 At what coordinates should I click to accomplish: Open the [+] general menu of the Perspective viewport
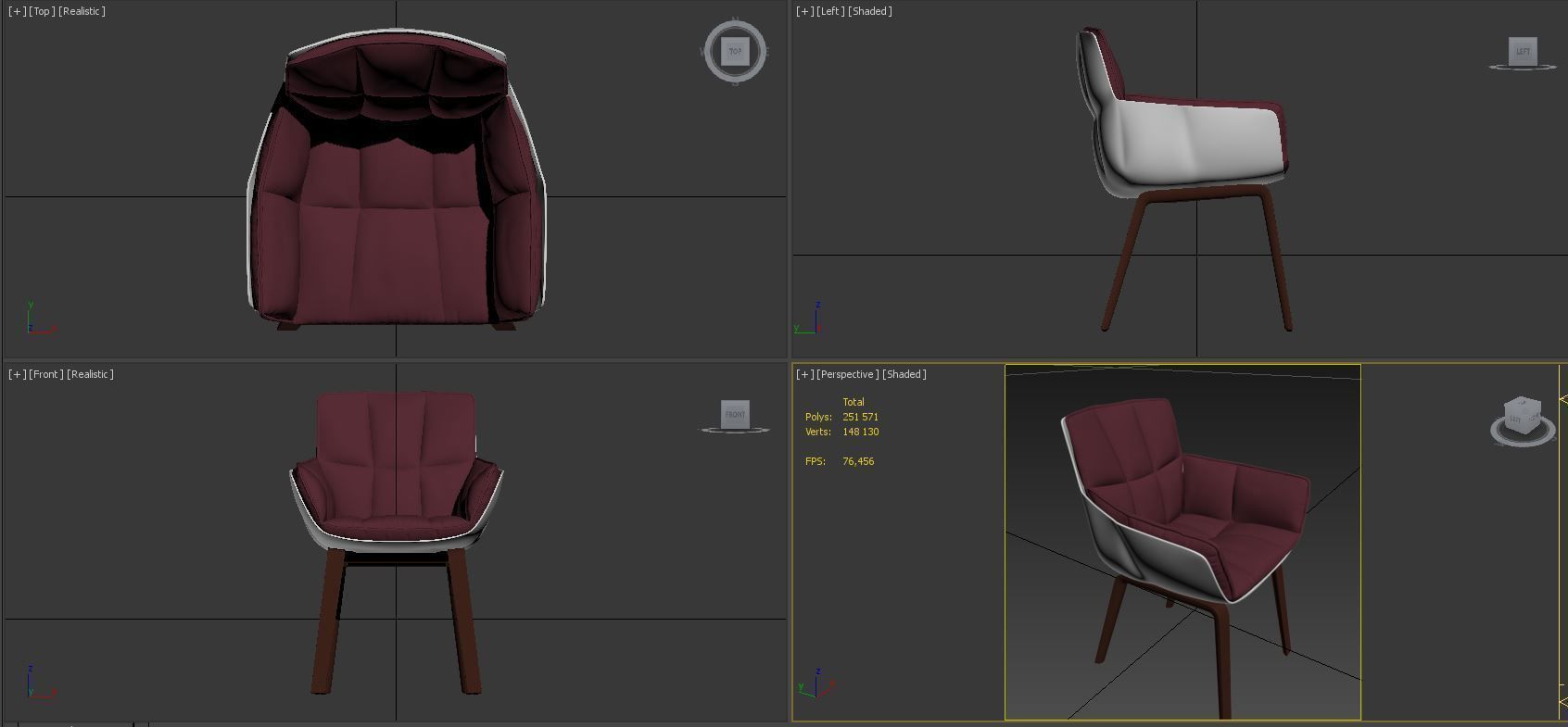pos(804,374)
